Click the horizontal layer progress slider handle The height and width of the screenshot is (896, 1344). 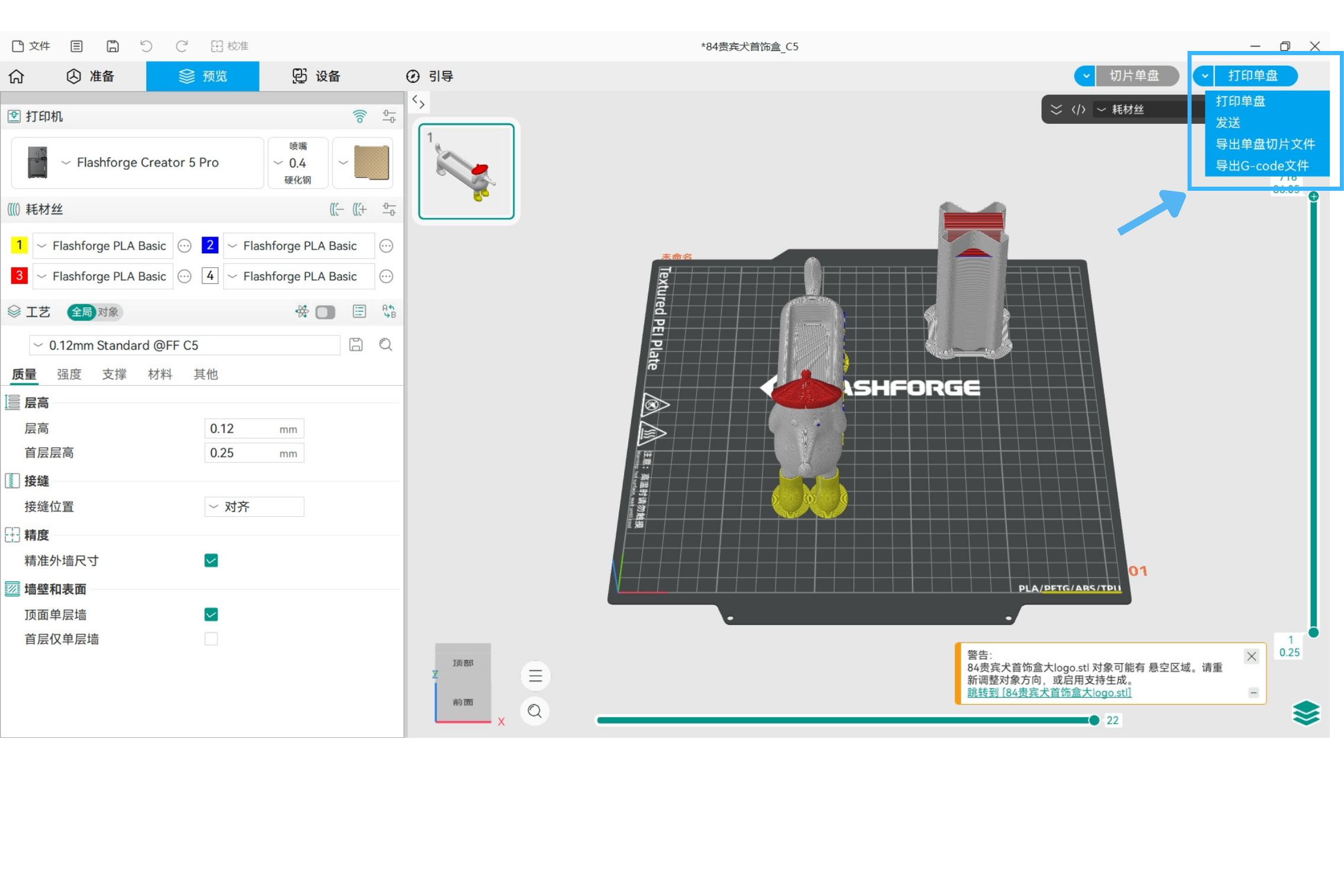click(x=1094, y=721)
